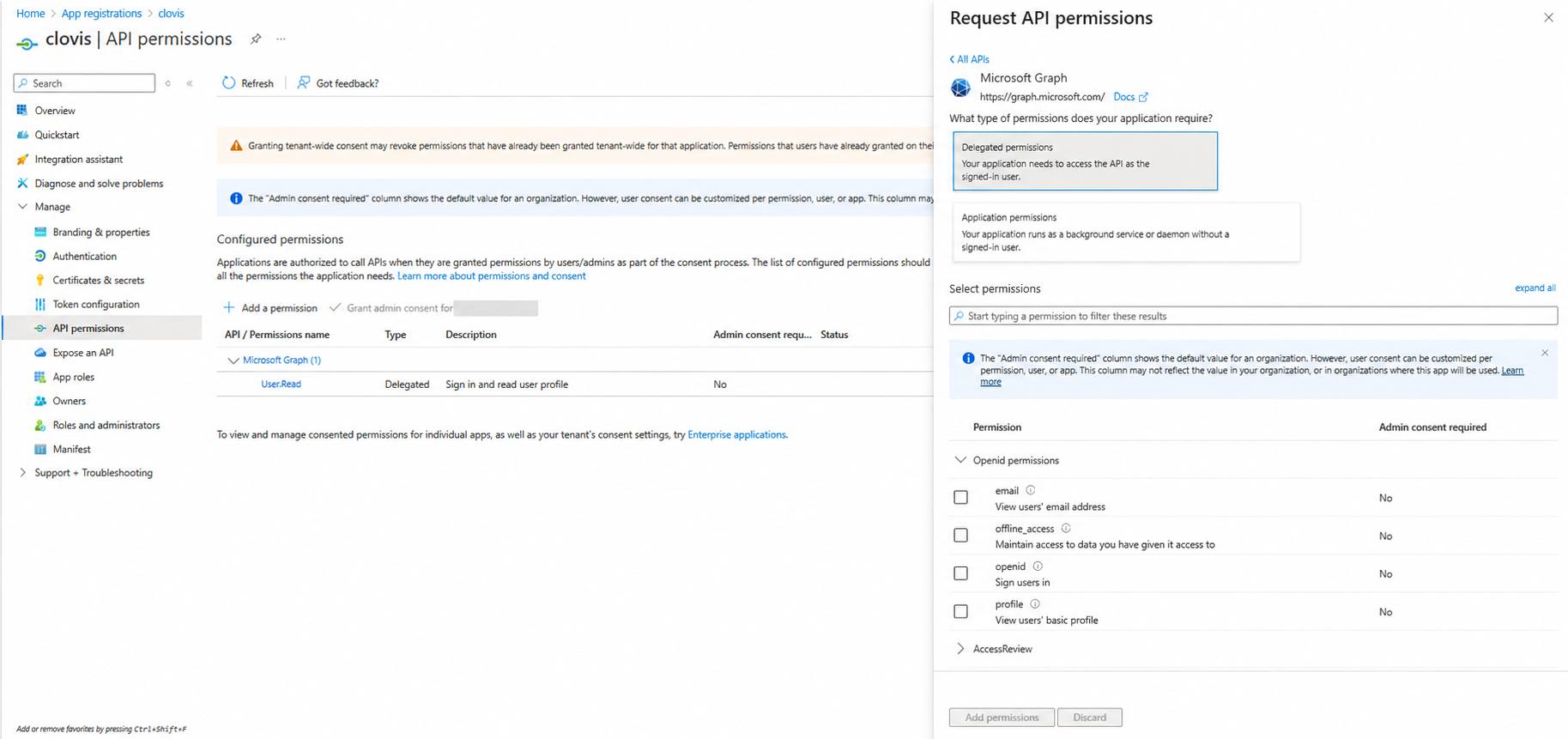Screen dimensions: 1568x739
Task: Click the User.Read permission link
Action: [x=281, y=384]
